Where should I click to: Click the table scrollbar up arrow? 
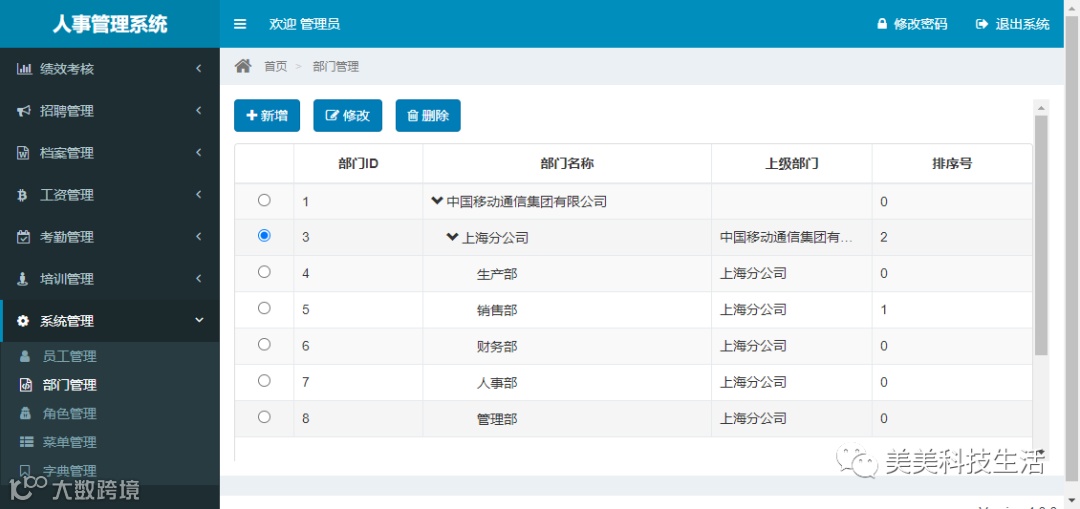1041,107
